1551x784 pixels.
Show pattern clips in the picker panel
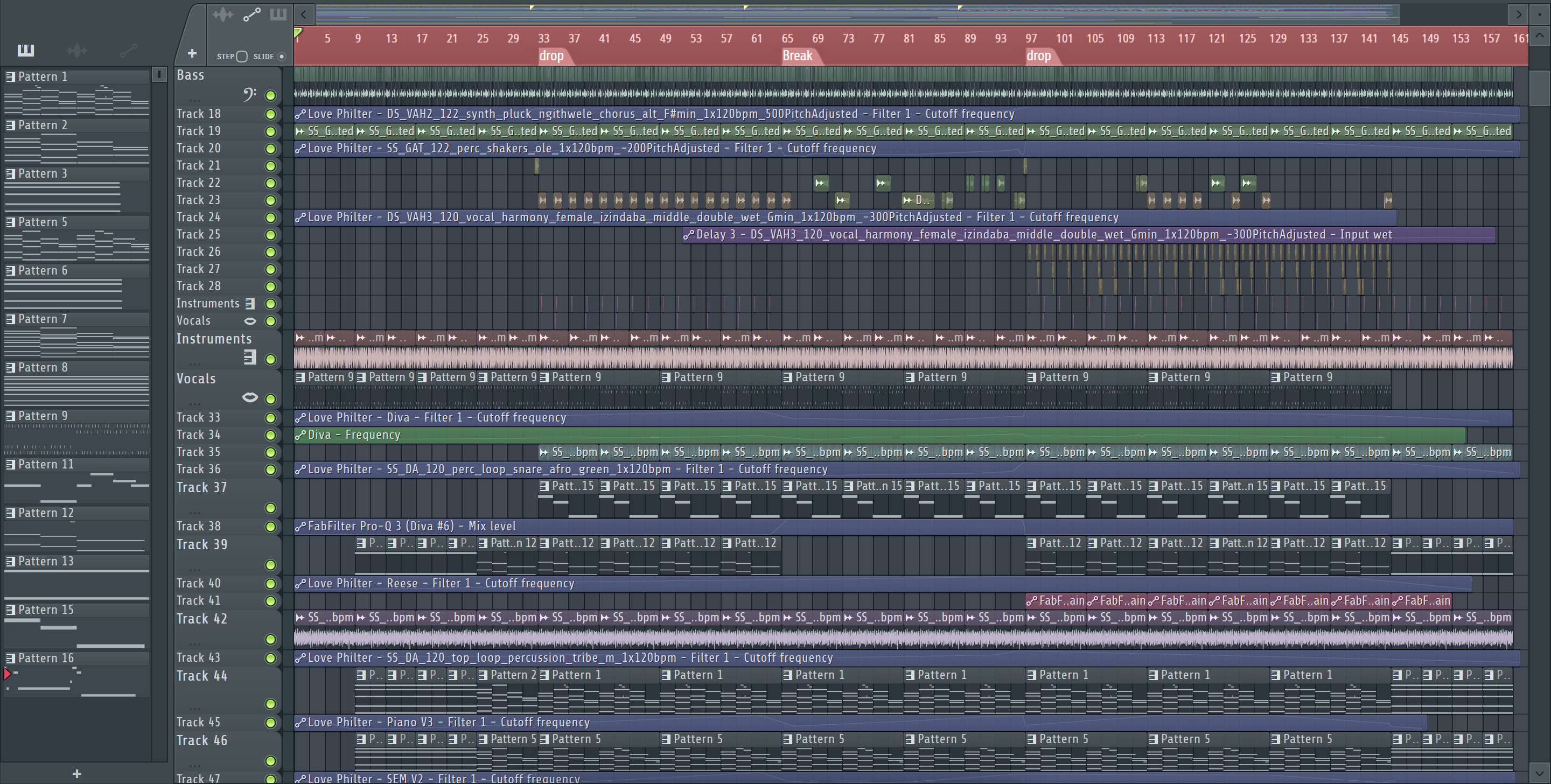click(25, 50)
